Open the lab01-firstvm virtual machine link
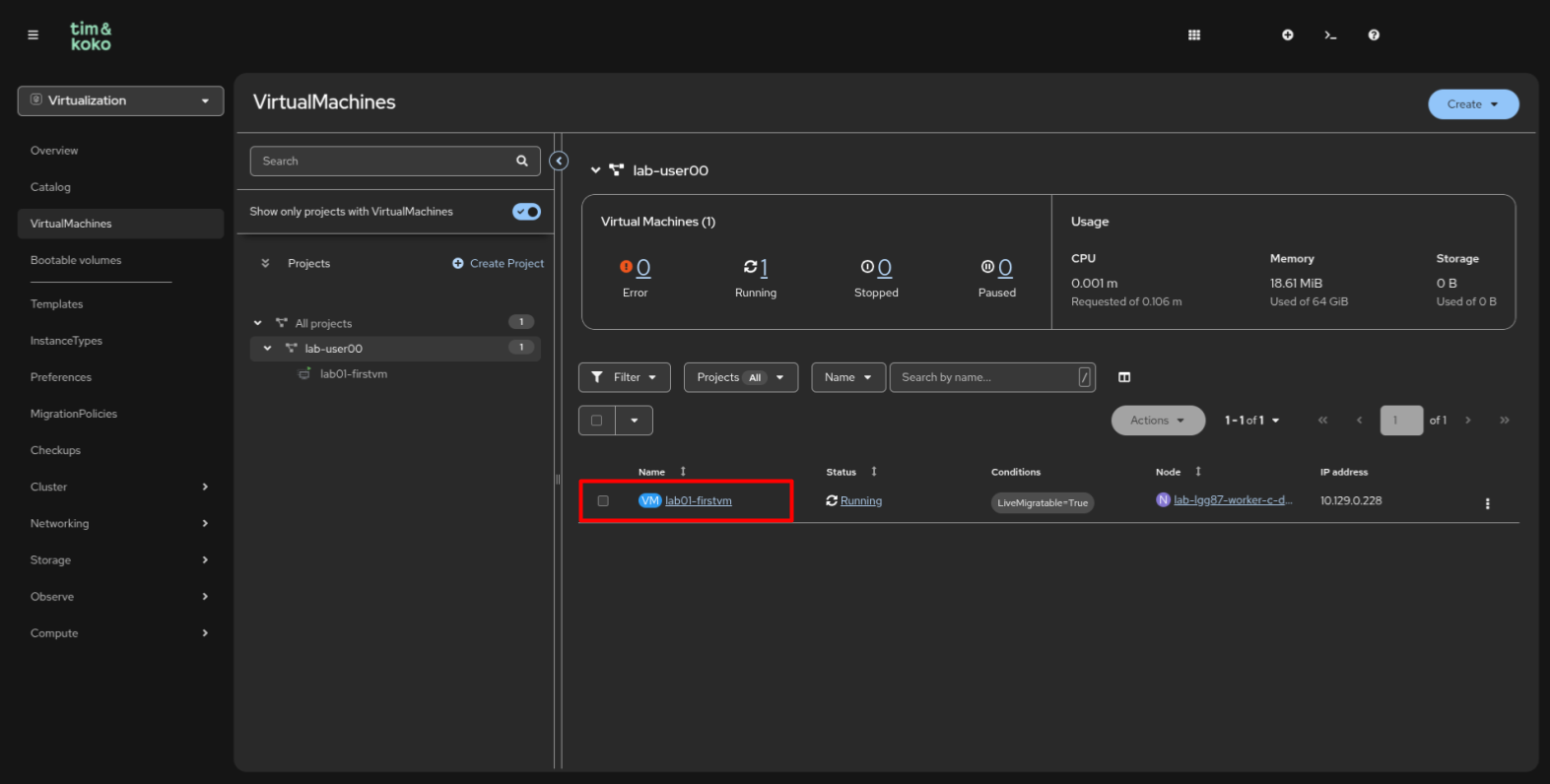This screenshot has width=1550, height=784. 698,501
